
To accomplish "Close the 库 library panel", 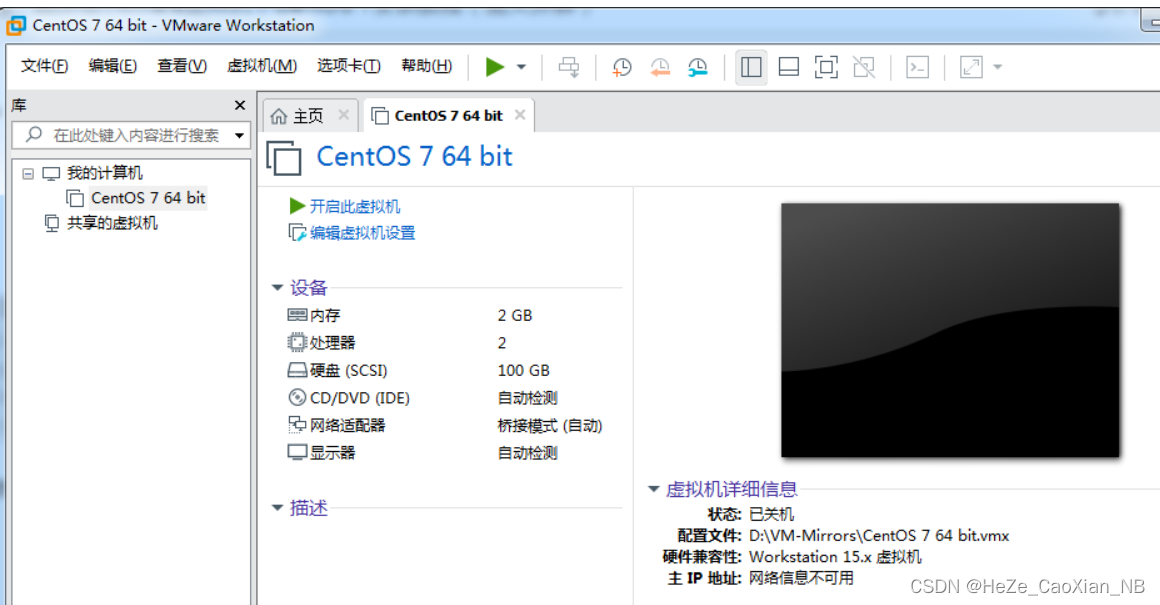I will [240, 105].
